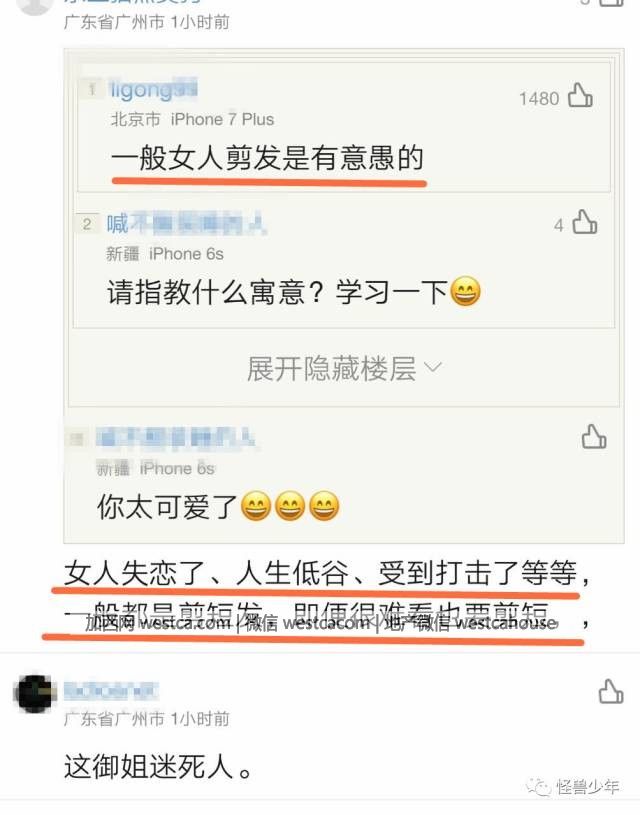Click the 怪兽少年 WeChat watermark icon
Image resolution: width=640 pixels, height=815 pixels.
coord(538,787)
